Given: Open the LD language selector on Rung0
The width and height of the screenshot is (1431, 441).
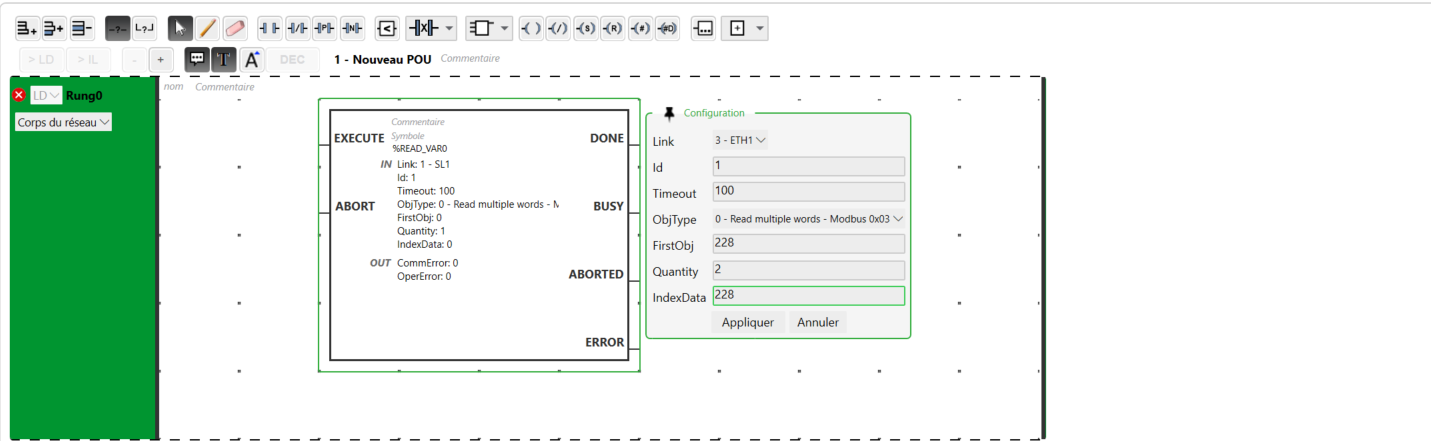Looking at the screenshot, I should [46, 95].
